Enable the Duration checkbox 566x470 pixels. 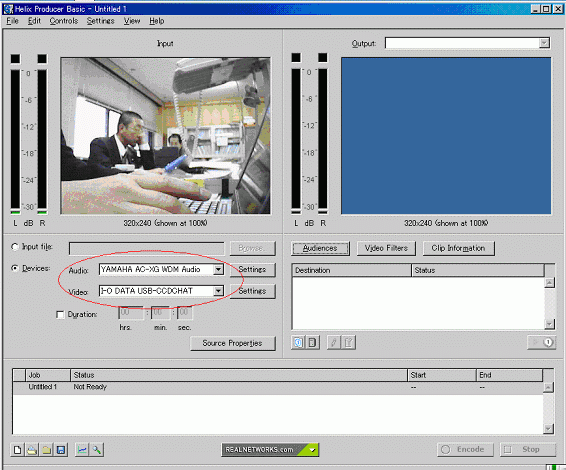tap(60, 315)
